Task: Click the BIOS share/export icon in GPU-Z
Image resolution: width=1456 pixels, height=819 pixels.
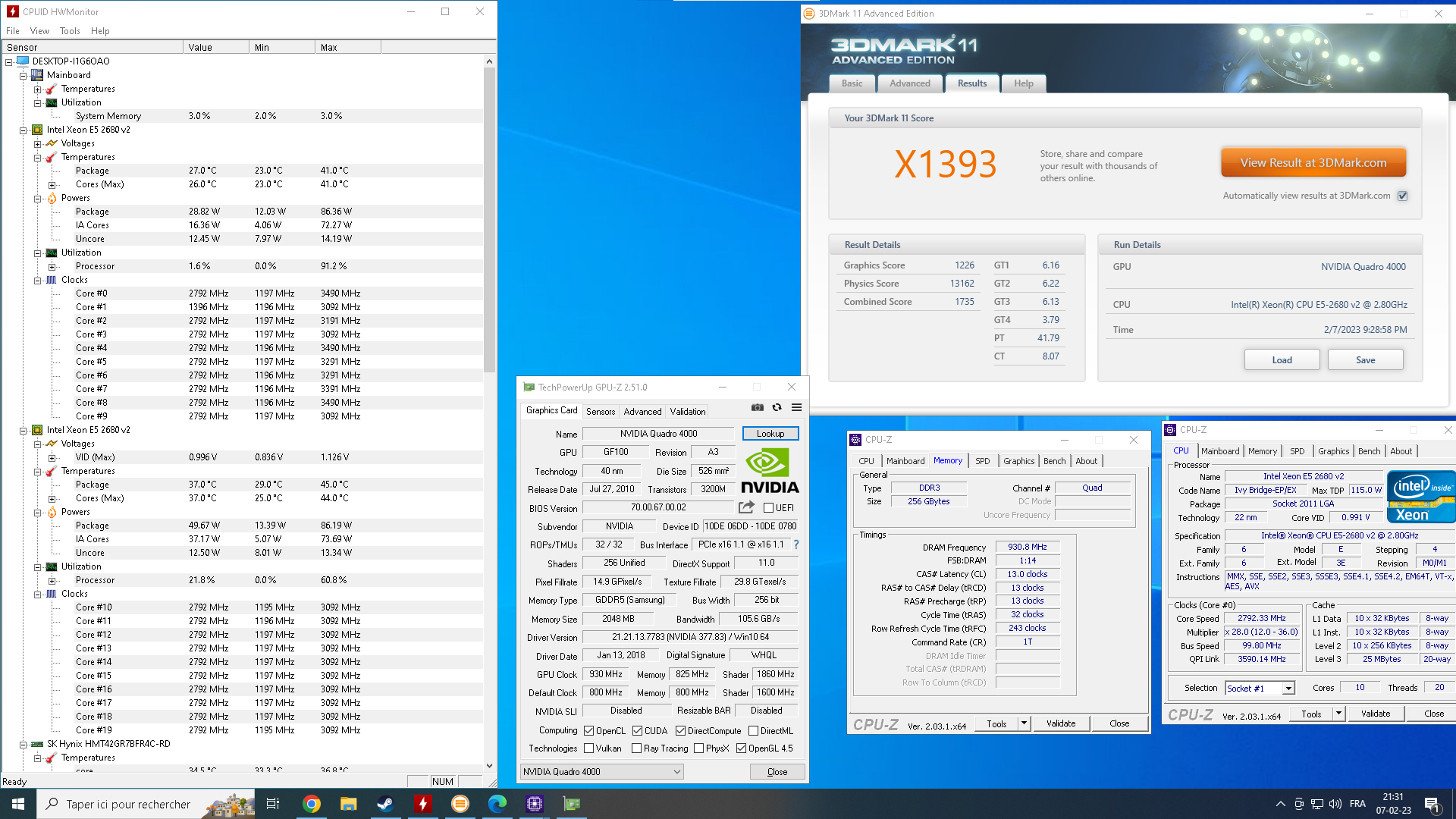Action: pos(746,507)
